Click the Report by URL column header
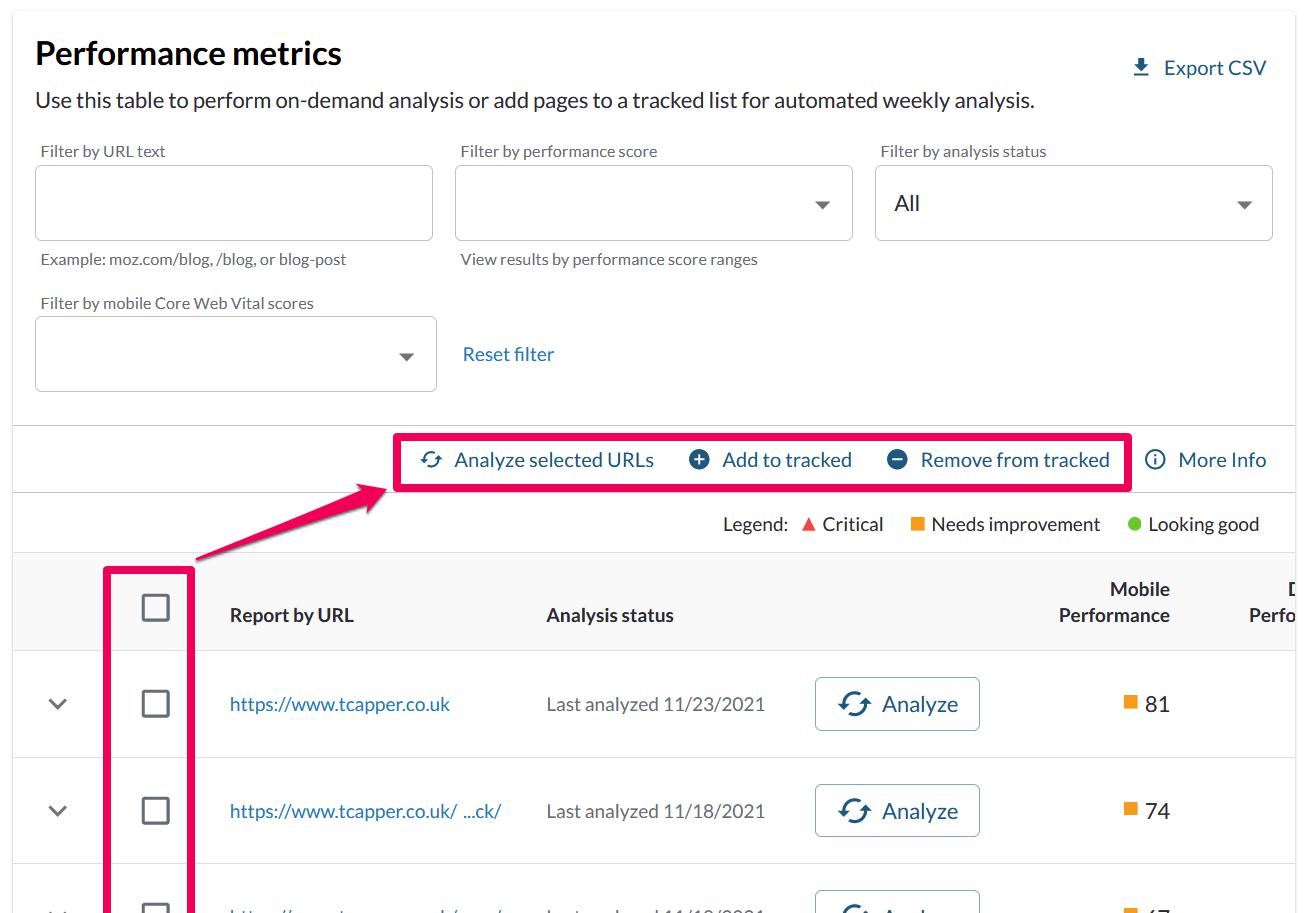Screen dimensions: 1305x913 291,615
